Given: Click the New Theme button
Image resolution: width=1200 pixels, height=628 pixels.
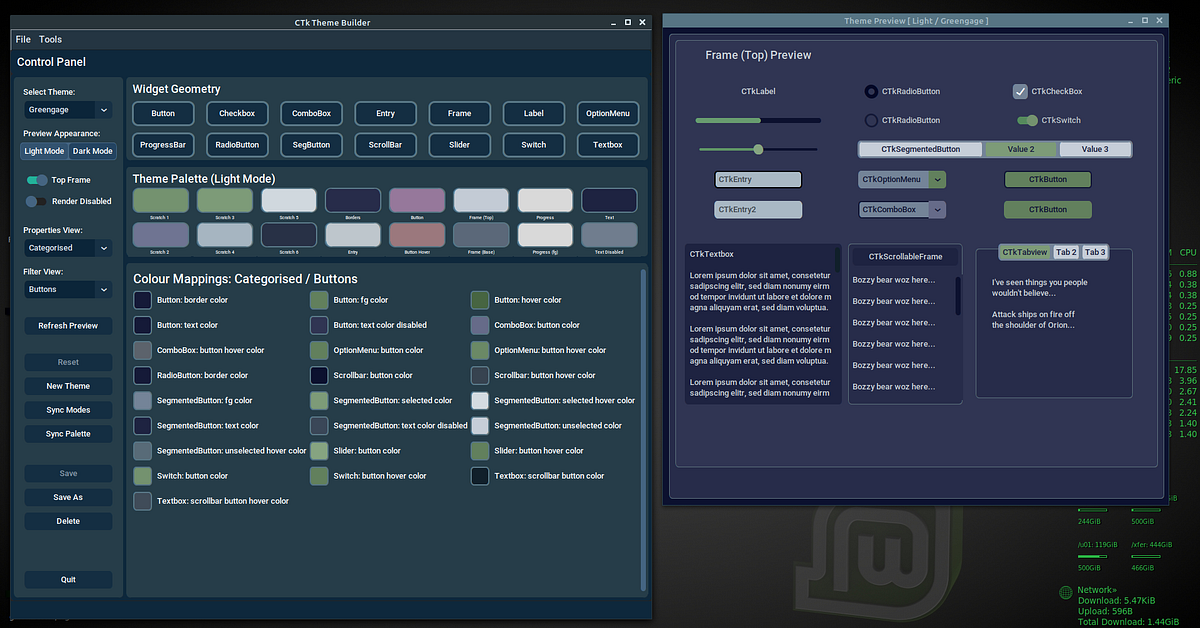Looking at the screenshot, I should click(67, 385).
